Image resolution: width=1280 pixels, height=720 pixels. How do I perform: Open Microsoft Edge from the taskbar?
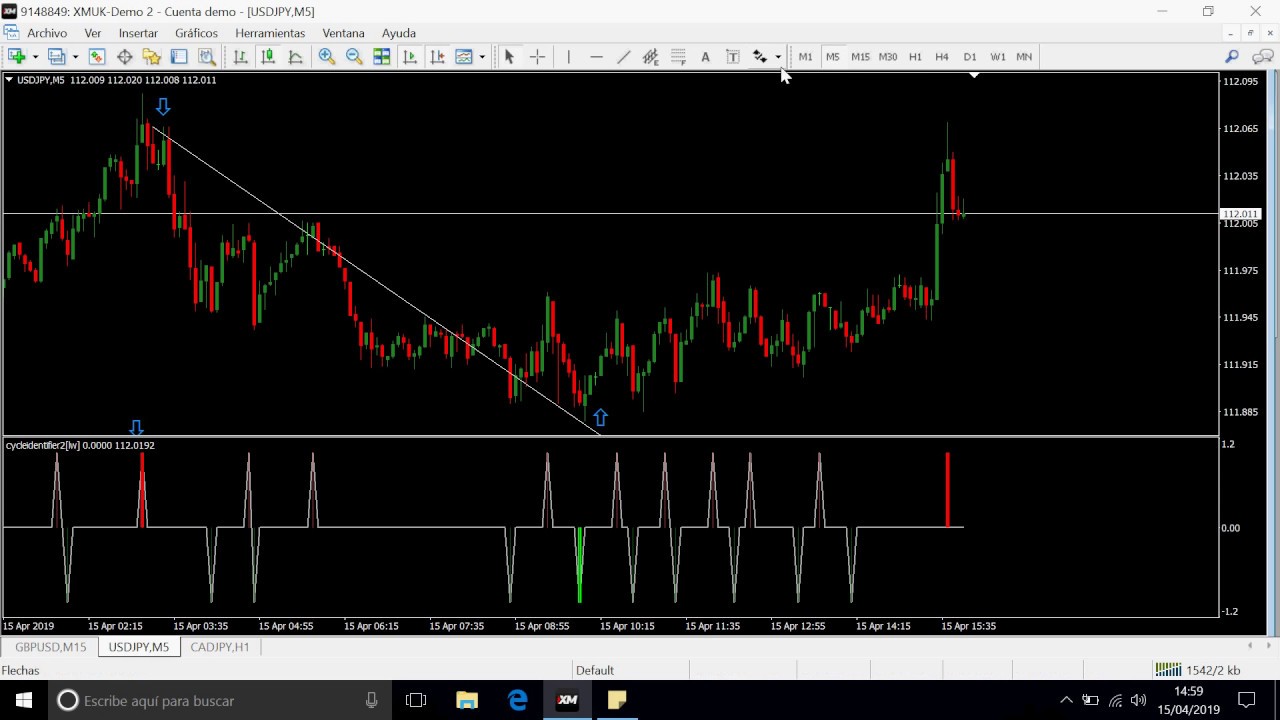click(518, 701)
